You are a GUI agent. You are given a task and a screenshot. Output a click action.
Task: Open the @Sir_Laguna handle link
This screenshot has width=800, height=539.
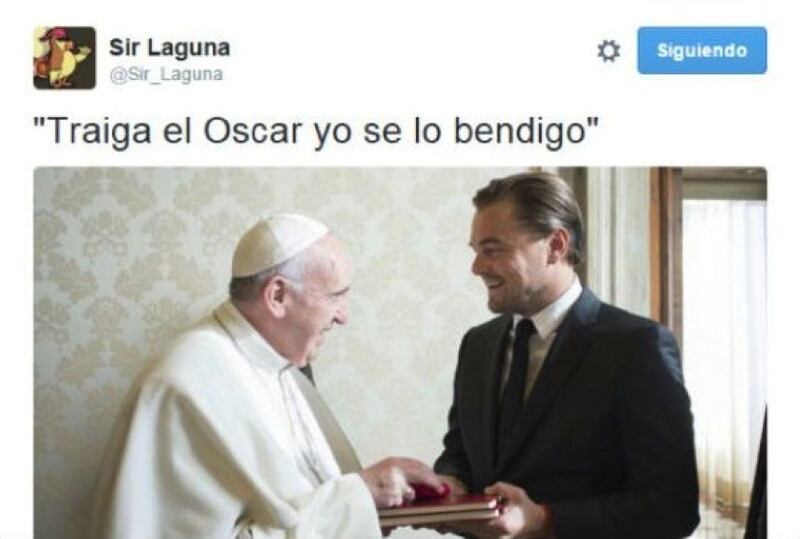pos(166,75)
